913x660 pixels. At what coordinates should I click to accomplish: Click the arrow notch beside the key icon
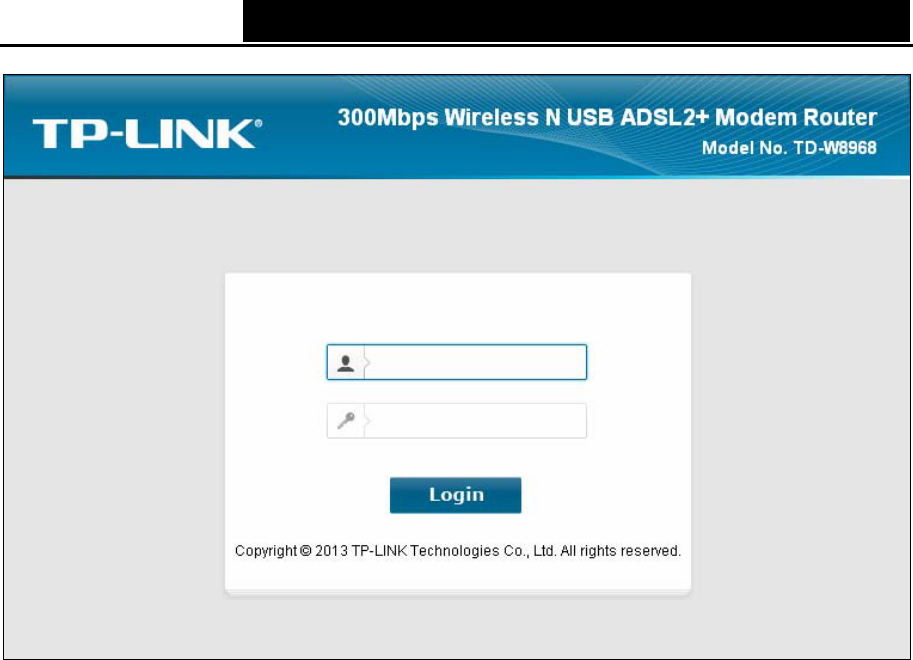(x=367, y=420)
